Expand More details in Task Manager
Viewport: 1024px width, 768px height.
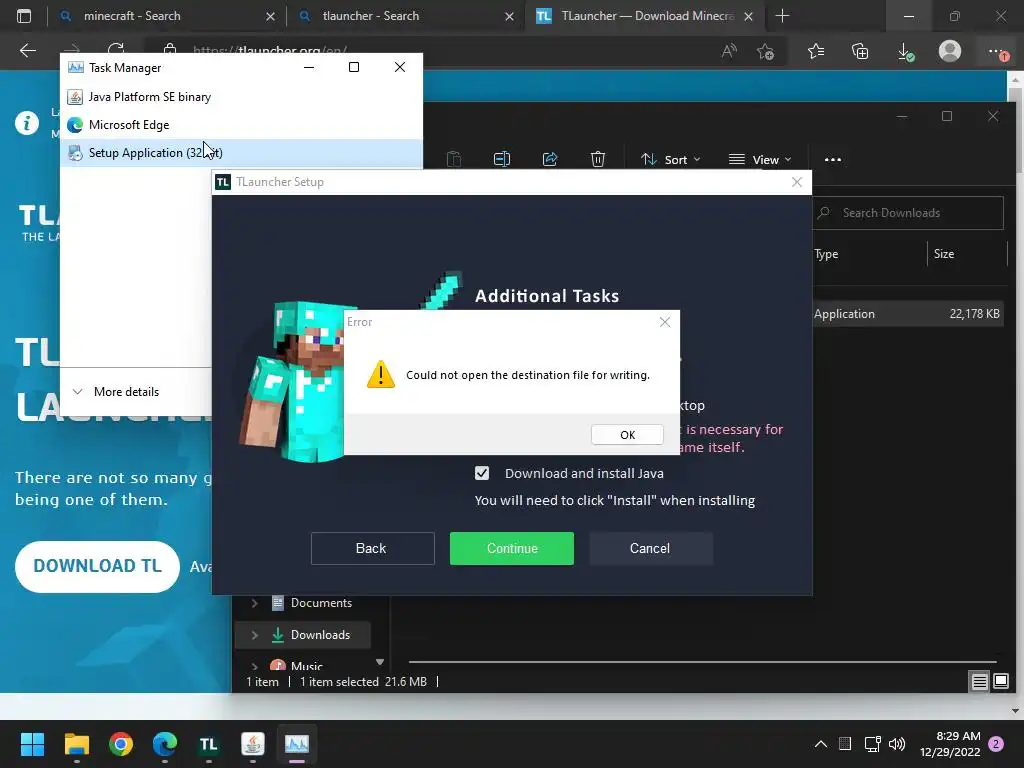tap(116, 392)
